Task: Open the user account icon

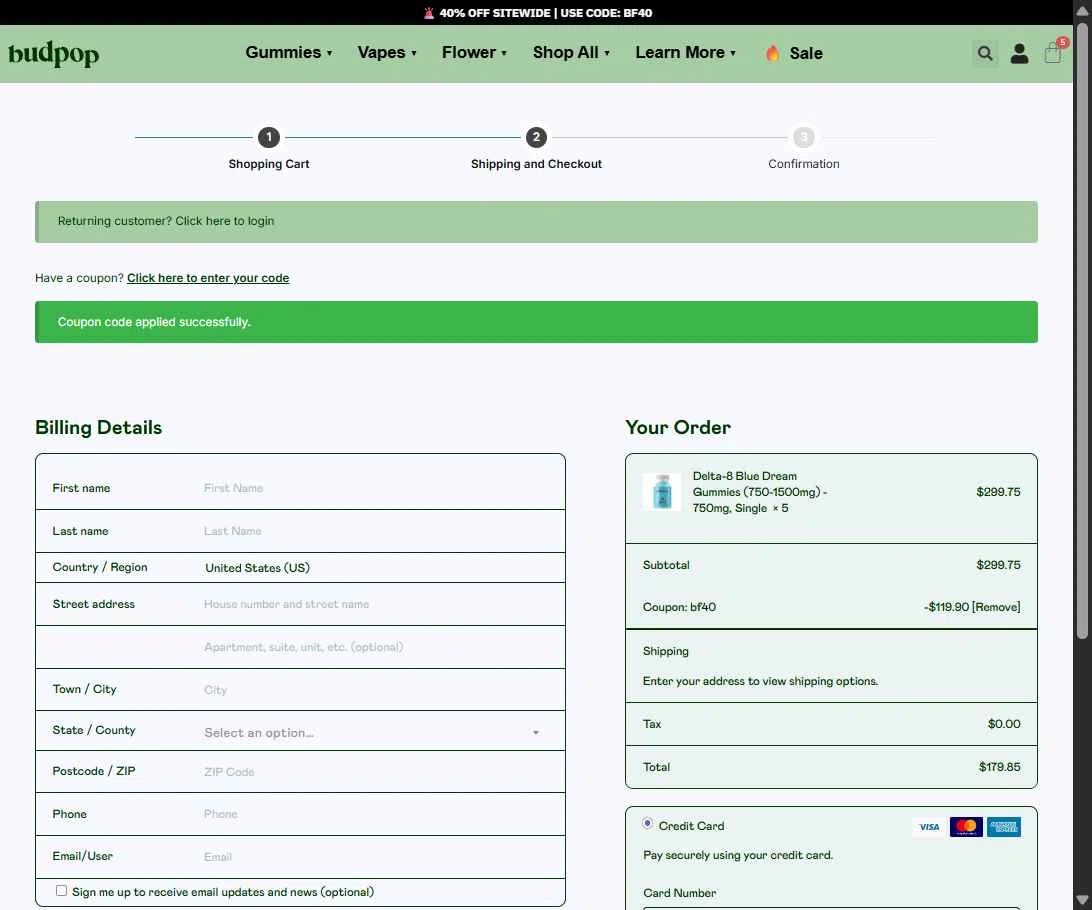Action: pos(1019,53)
